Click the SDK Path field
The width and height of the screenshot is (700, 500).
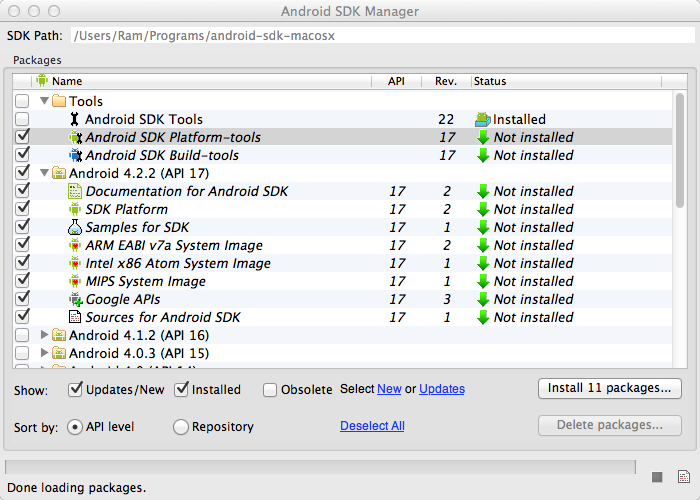383,36
